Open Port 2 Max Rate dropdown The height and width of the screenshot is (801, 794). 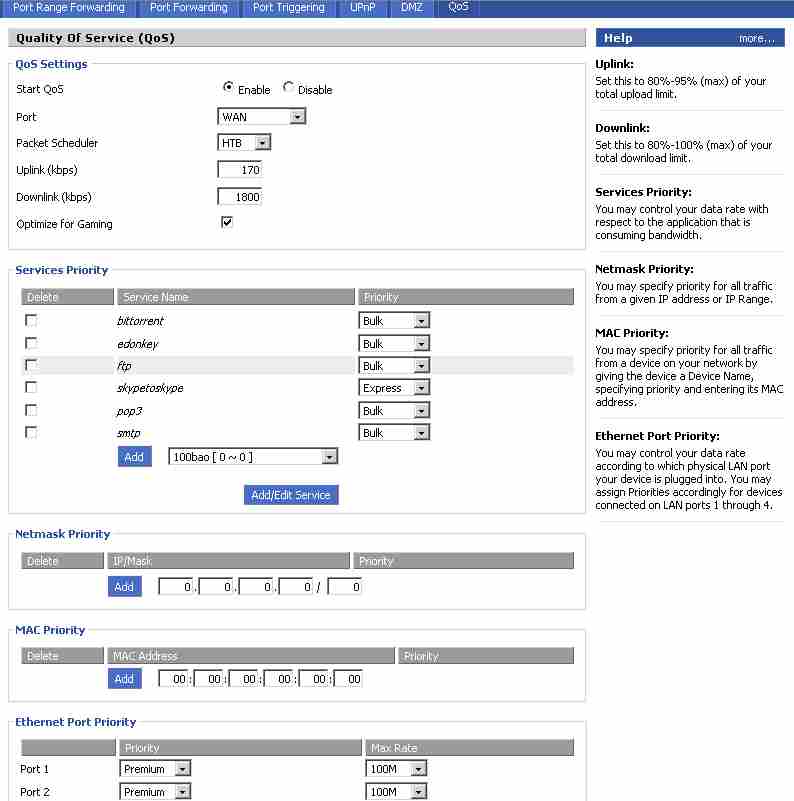396,791
